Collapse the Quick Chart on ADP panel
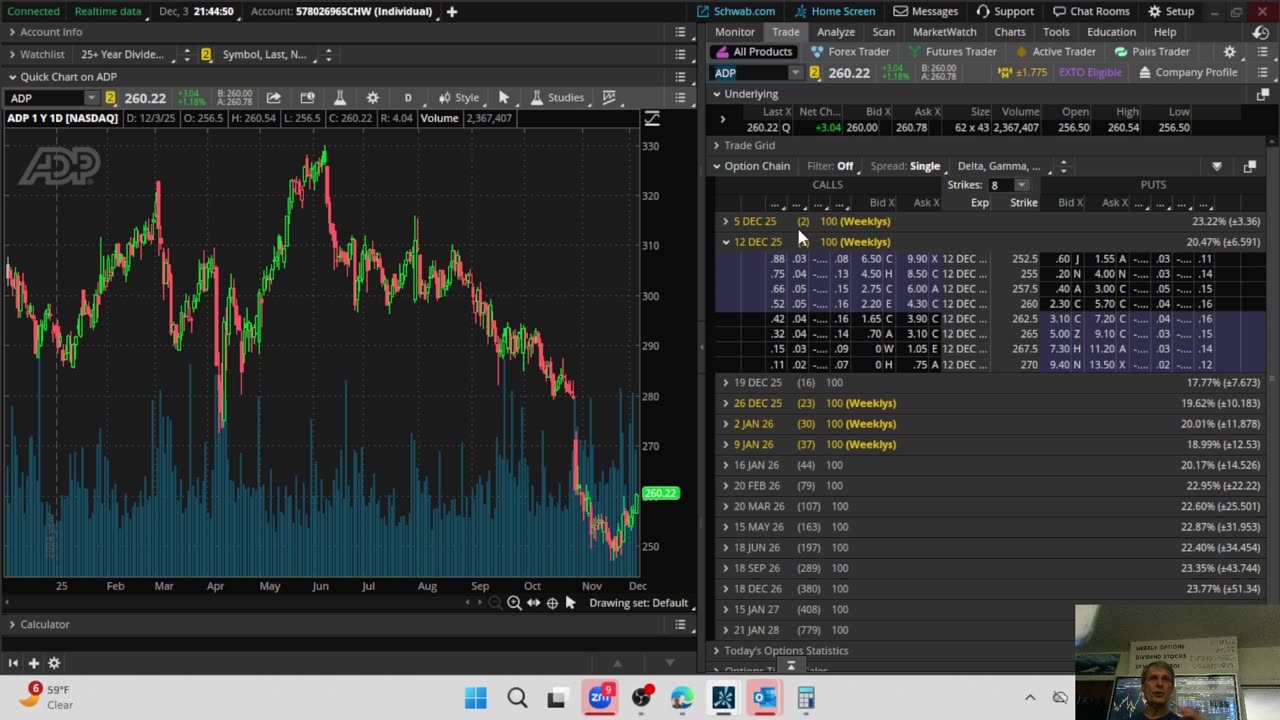This screenshot has width=1280, height=720. coord(12,77)
